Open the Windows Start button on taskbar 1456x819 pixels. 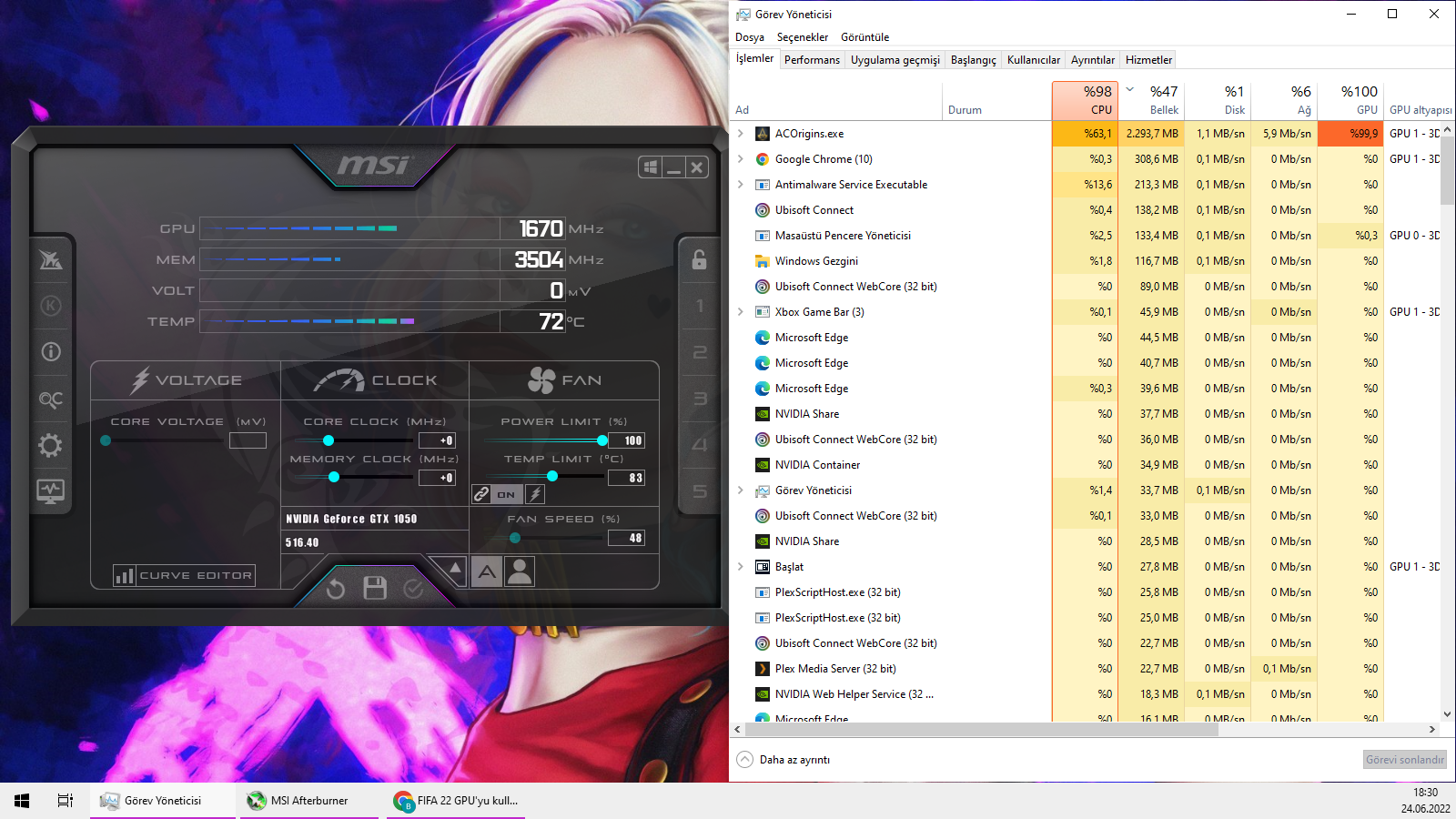pyautogui.click(x=22, y=801)
